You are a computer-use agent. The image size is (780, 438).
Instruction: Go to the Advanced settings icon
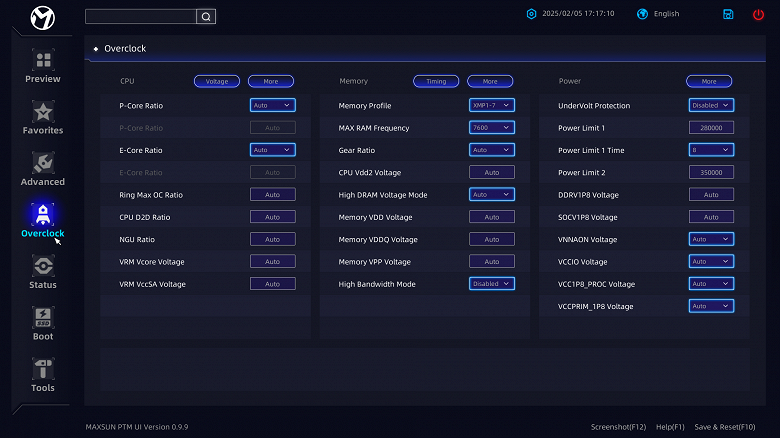click(x=42, y=165)
